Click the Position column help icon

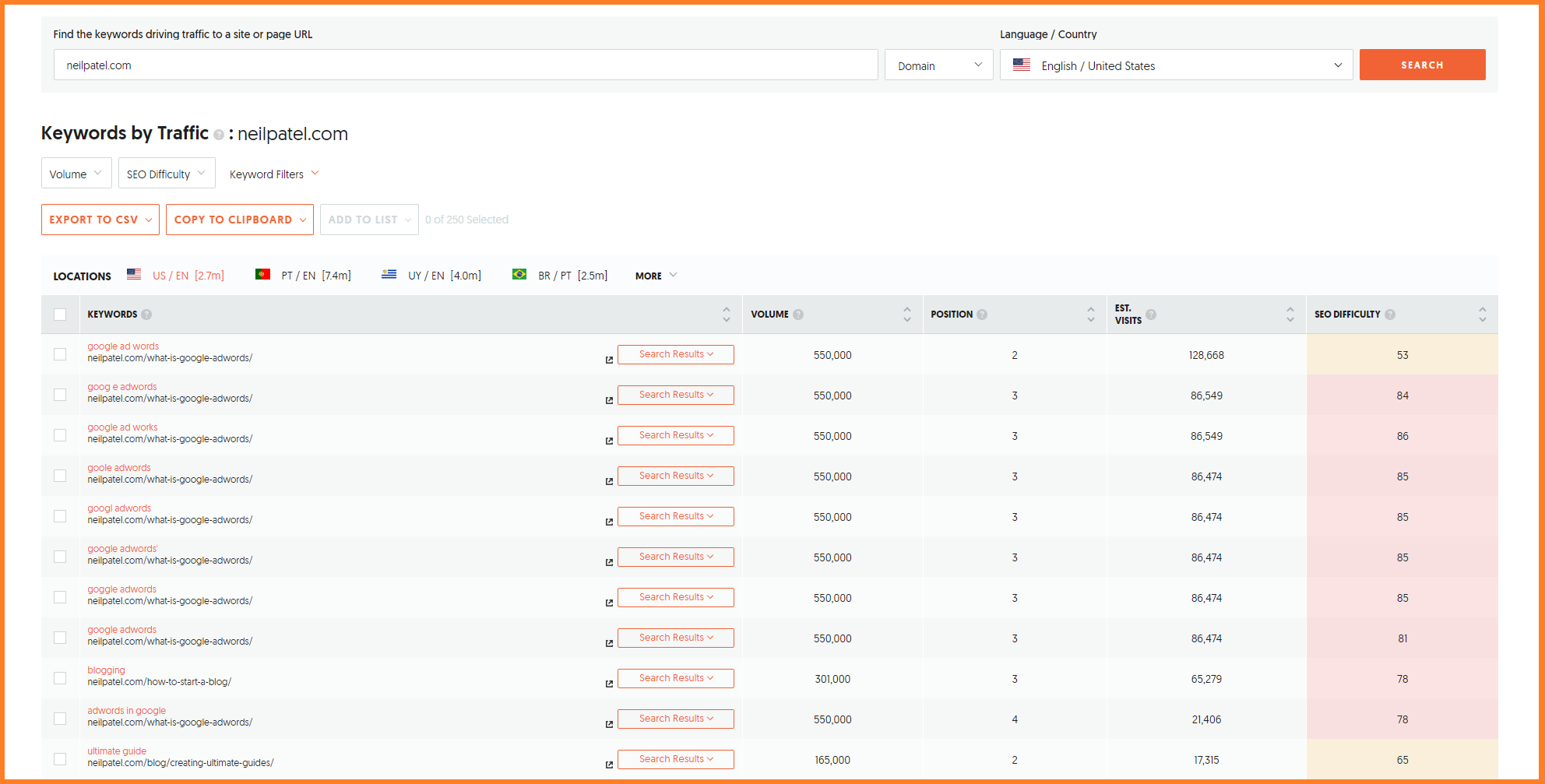tap(982, 315)
